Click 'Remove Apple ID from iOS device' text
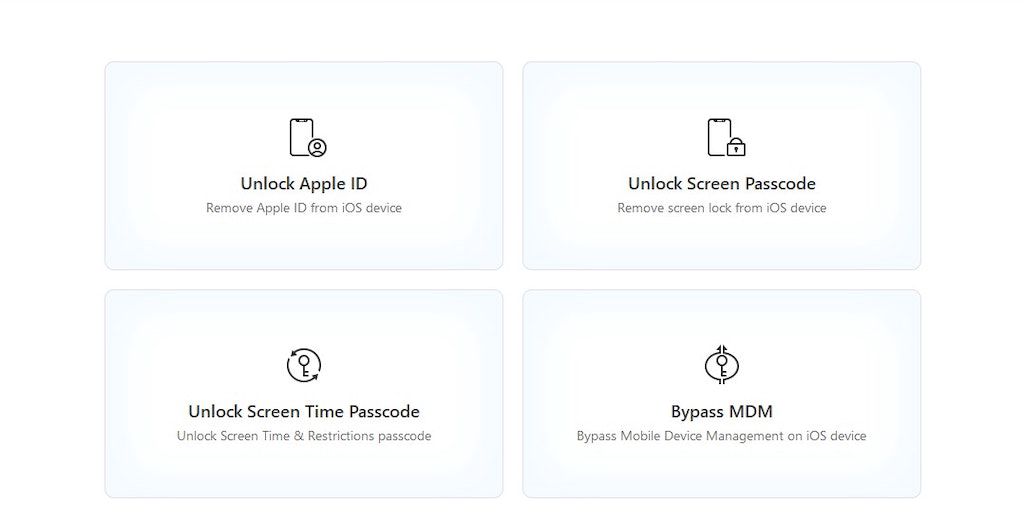 point(304,208)
